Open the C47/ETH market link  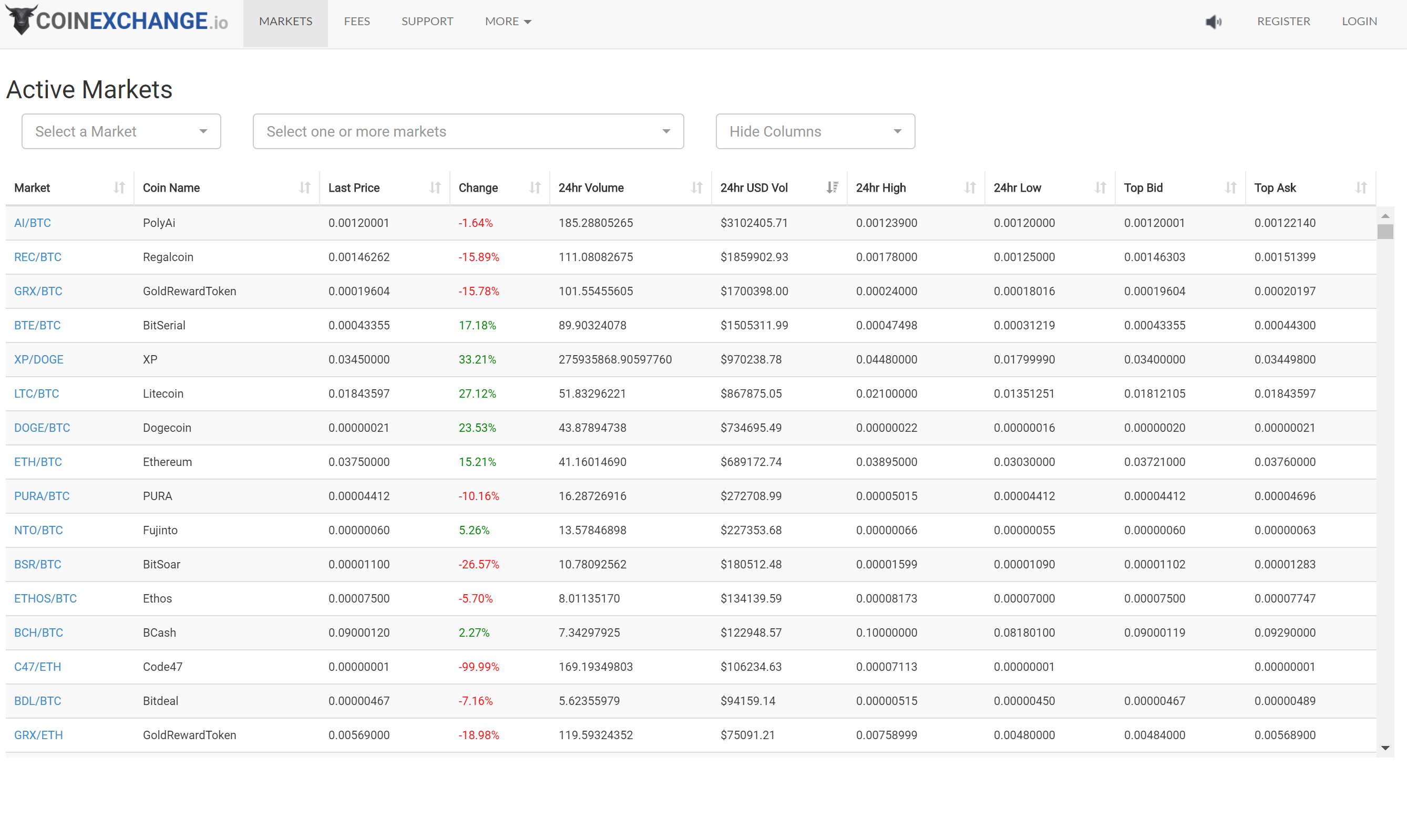37,667
